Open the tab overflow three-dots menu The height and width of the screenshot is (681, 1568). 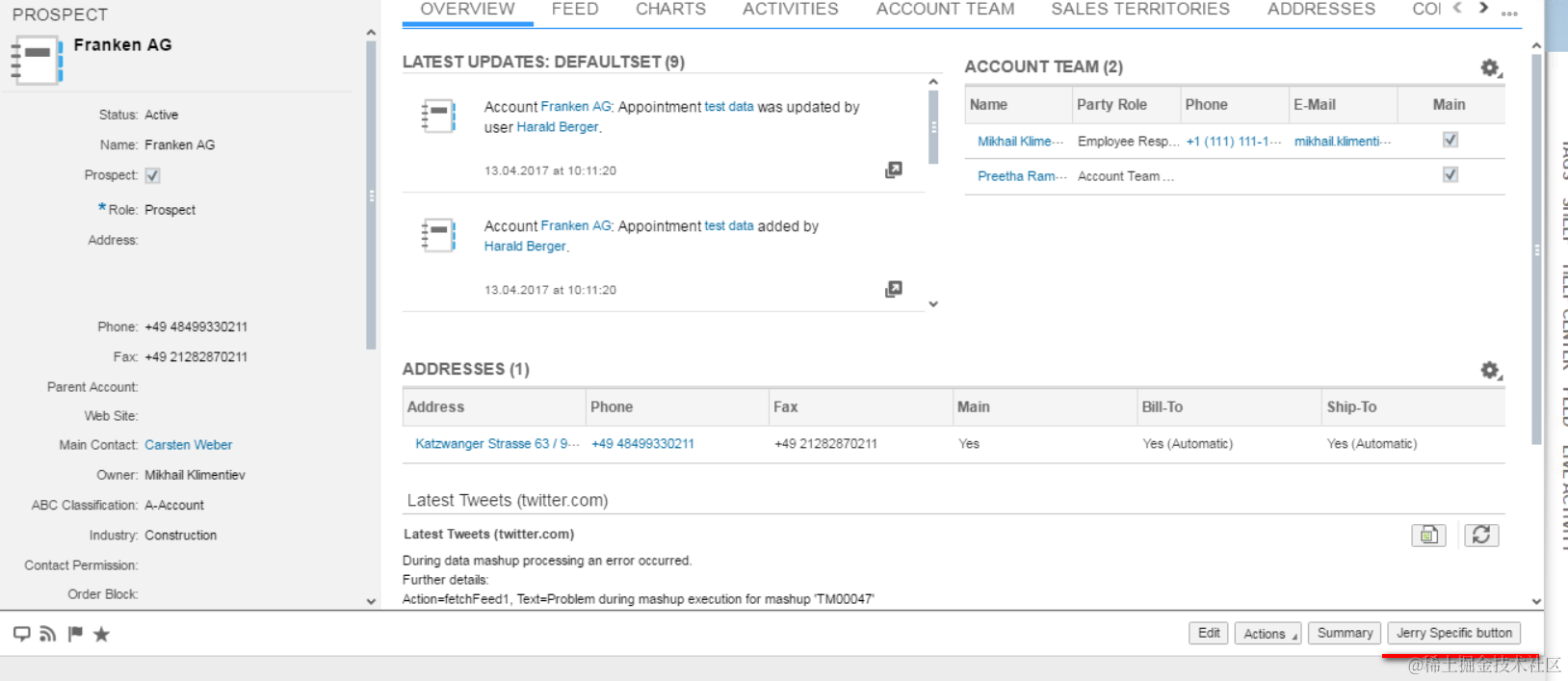click(x=1509, y=12)
